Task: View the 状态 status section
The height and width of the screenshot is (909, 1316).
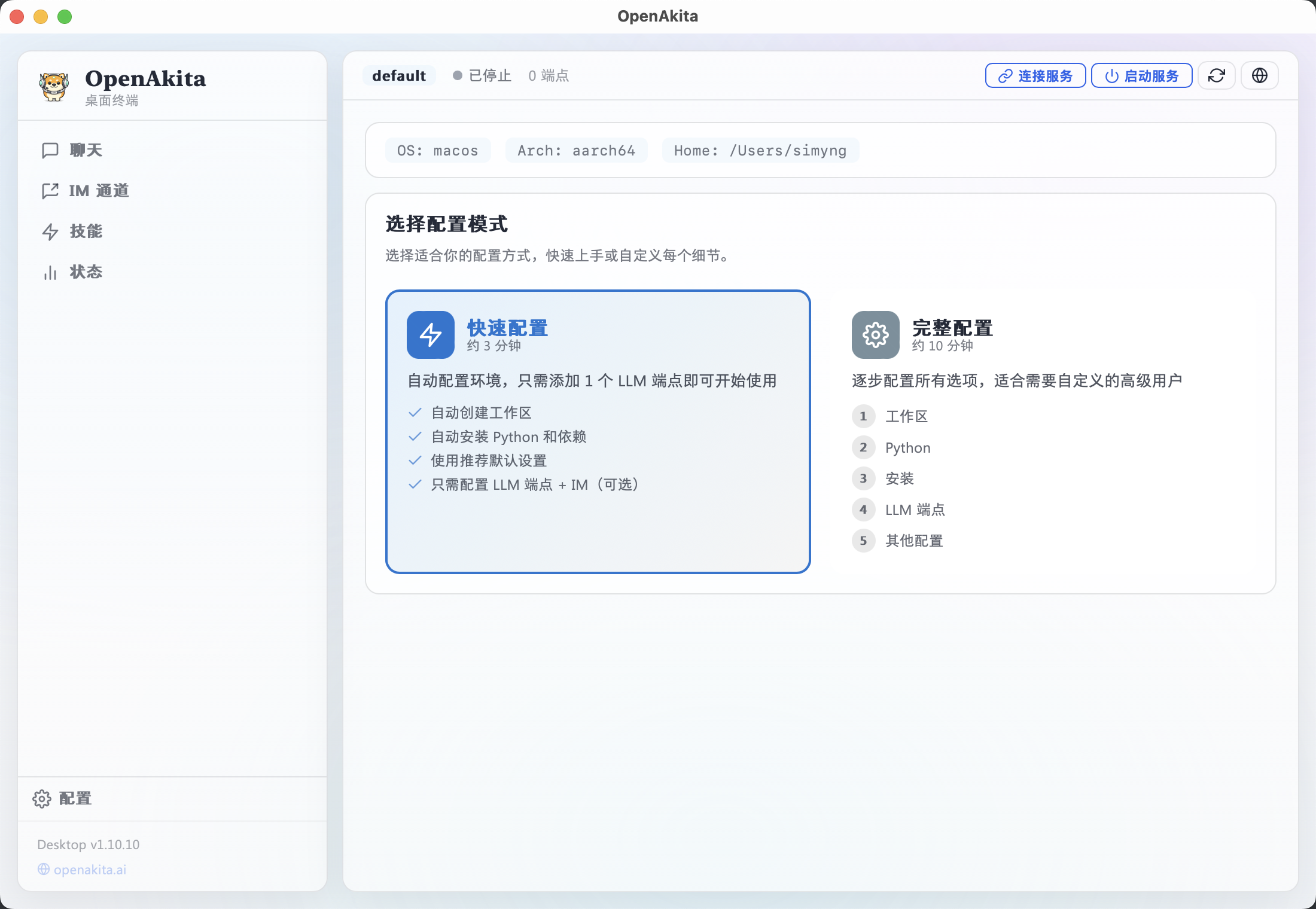Action: [86, 272]
